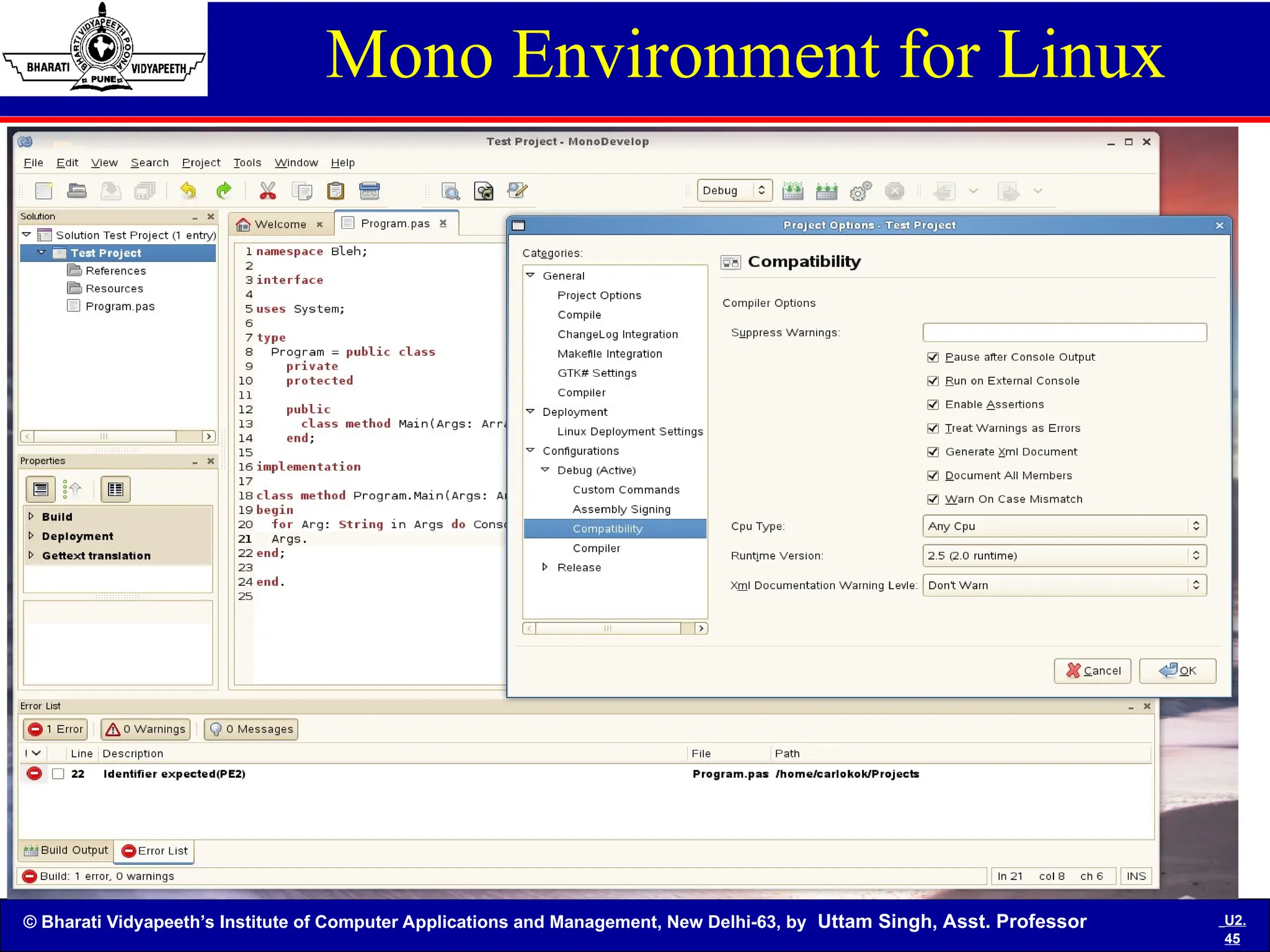The image size is (1270, 952).
Task: Click the Suppress Warnings input field
Action: click(x=1065, y=333)
